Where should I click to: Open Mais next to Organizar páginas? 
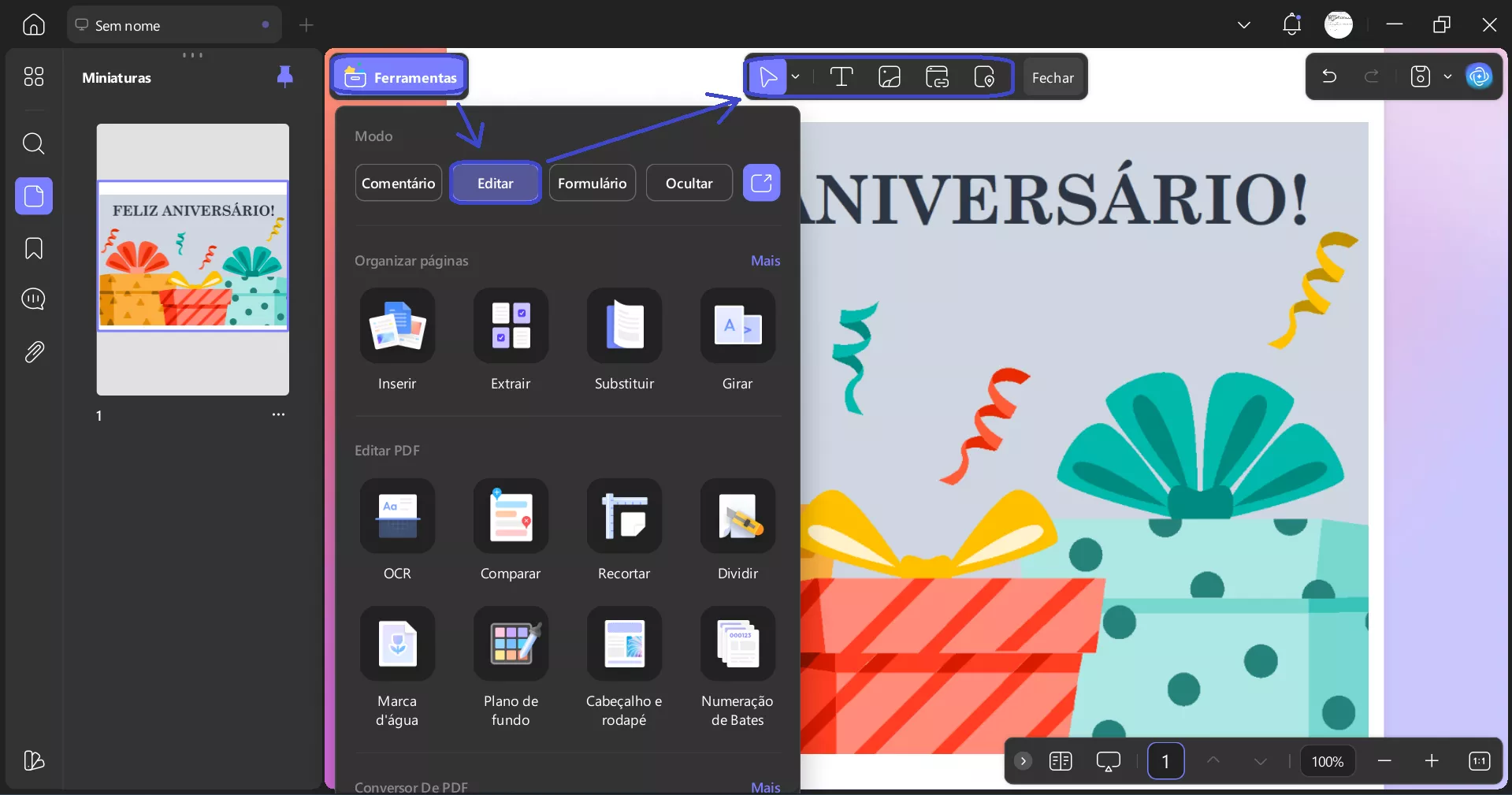tap(764, 261)
